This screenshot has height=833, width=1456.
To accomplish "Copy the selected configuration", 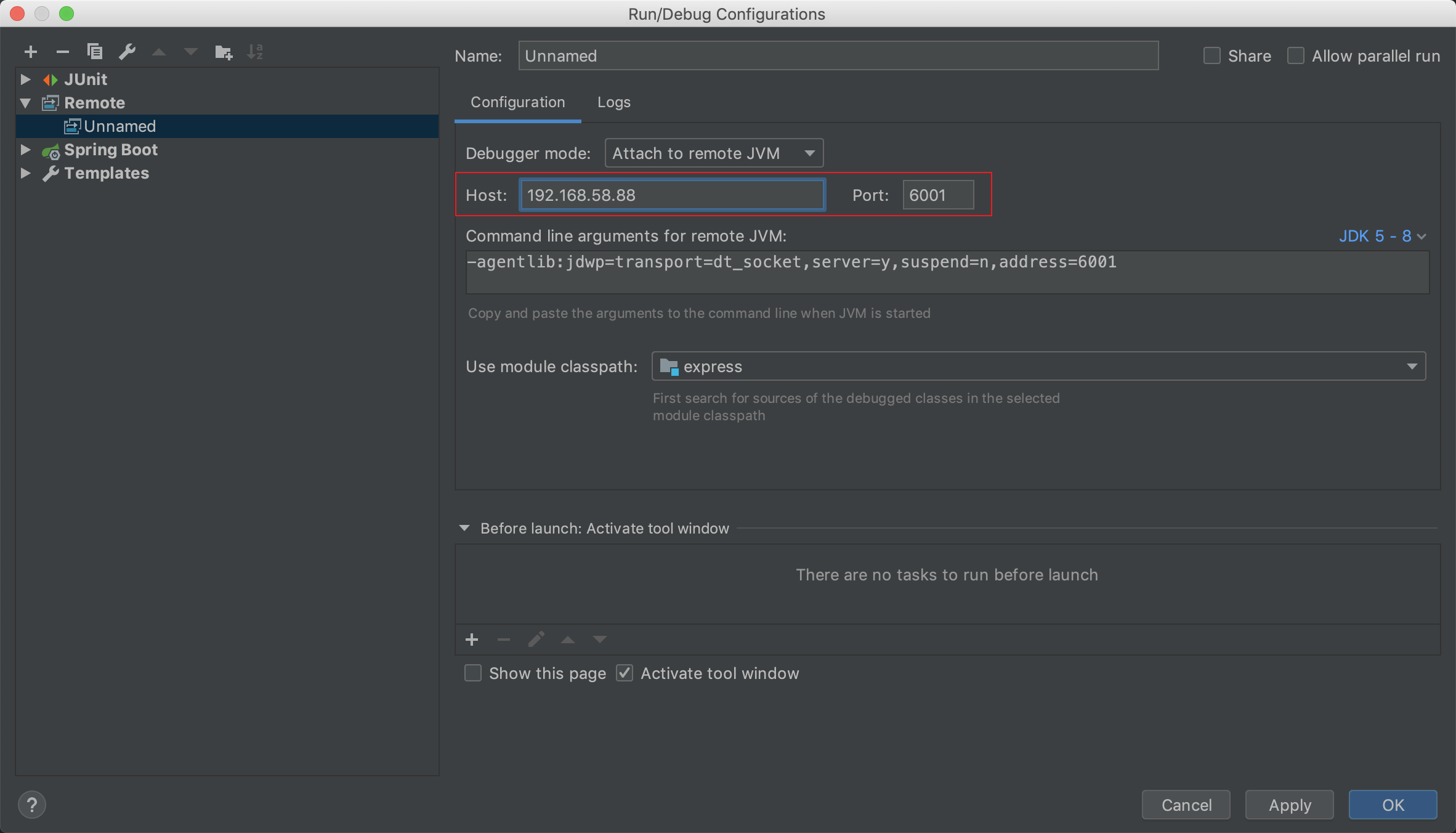I will [x=94, y=52].
